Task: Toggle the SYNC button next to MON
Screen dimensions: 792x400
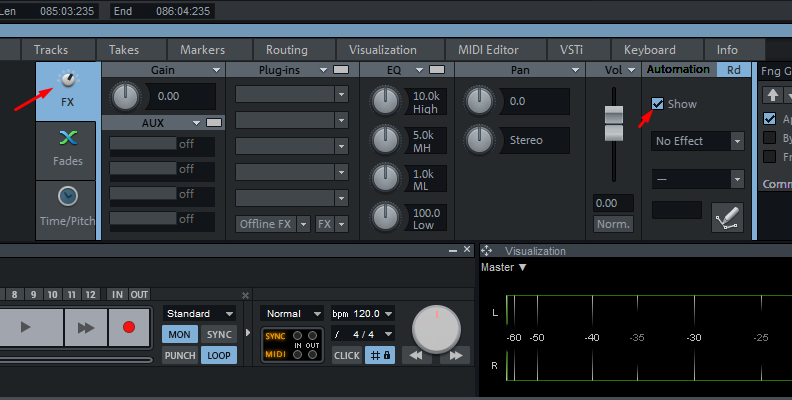Action: 219,334
